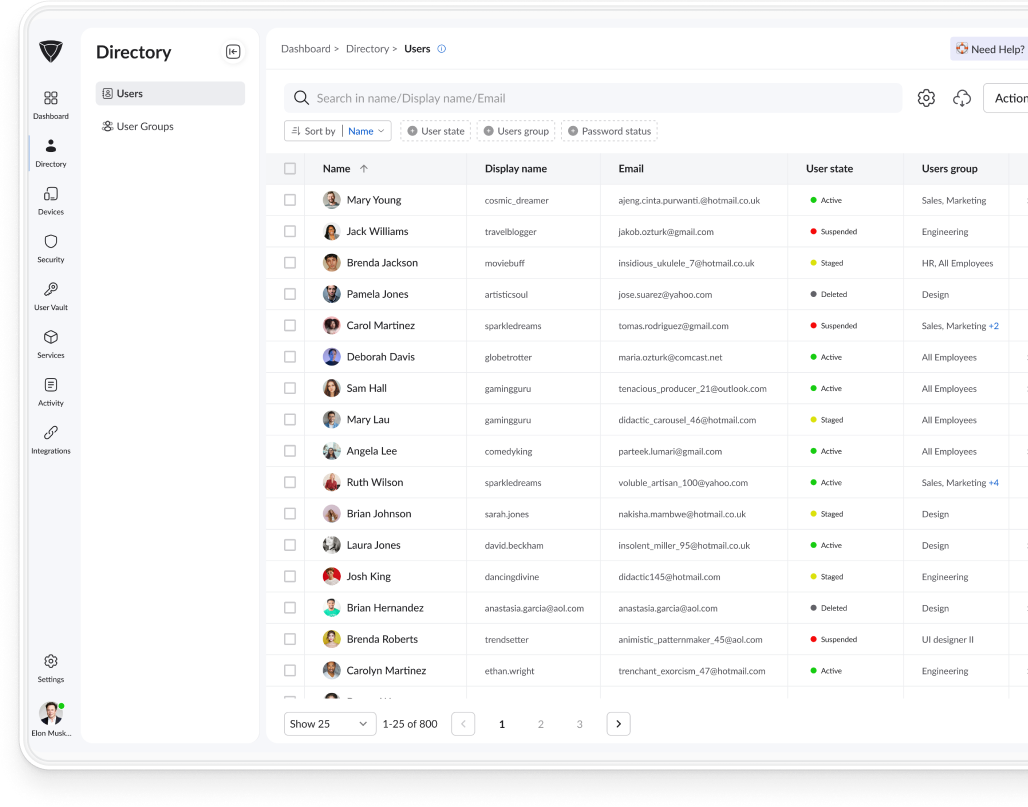
Task: Click Jack Williams's avatar
Action: pyautogui.click(x=332, y=231)
